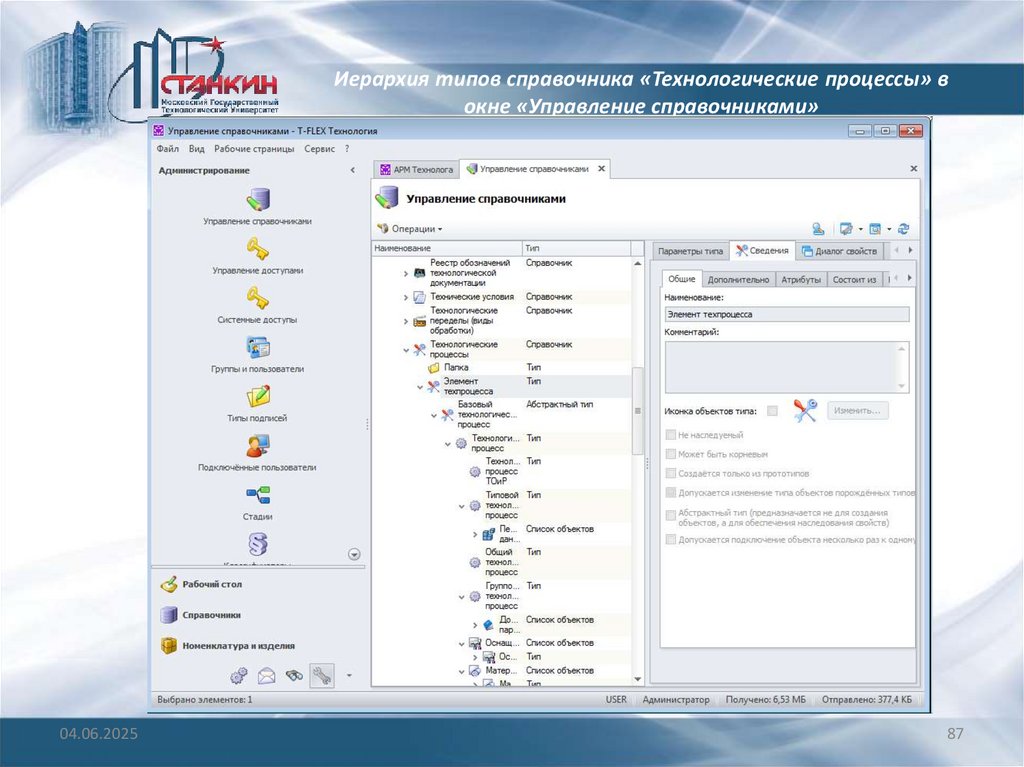The image size is (1024, 767).
Task: Click the Справочники navigation icon
Action: coord(169,615)
